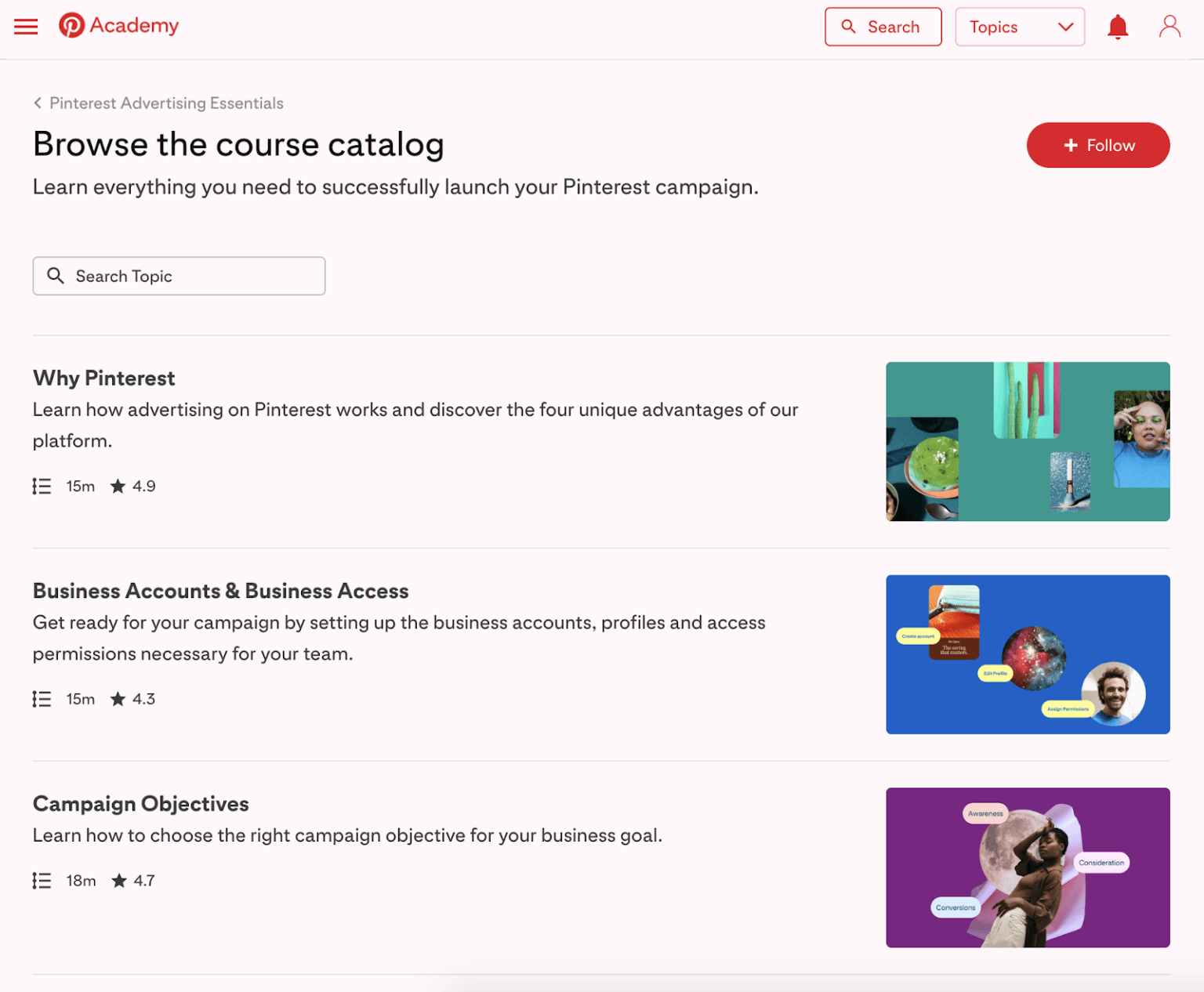Open the hamburger menu icon
The height and width of the screenshot is (992, 1204).
[x=26, y=27]
